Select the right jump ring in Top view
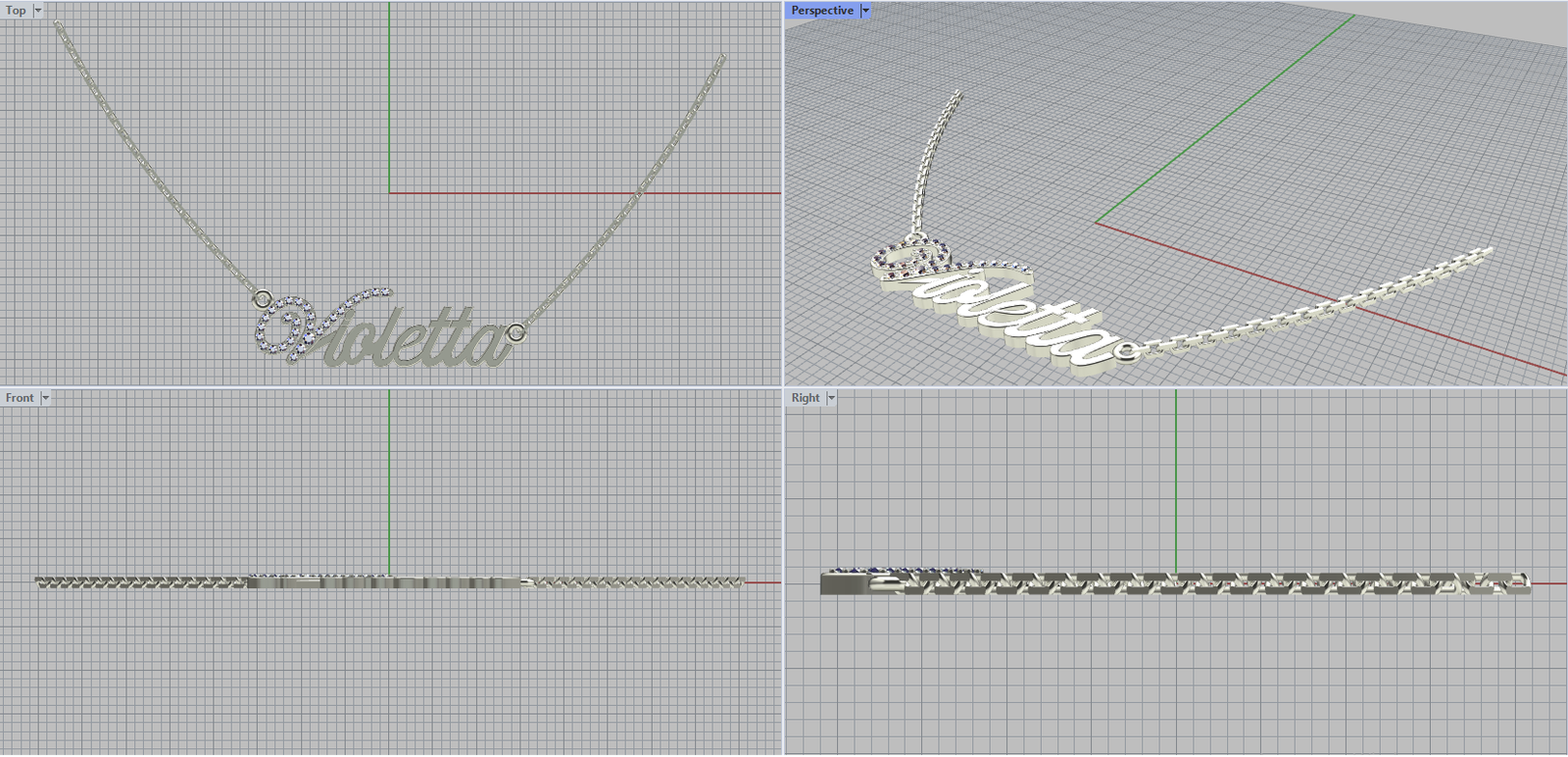The width and height of the screenshot is (1568, 757). coord(517,333)
